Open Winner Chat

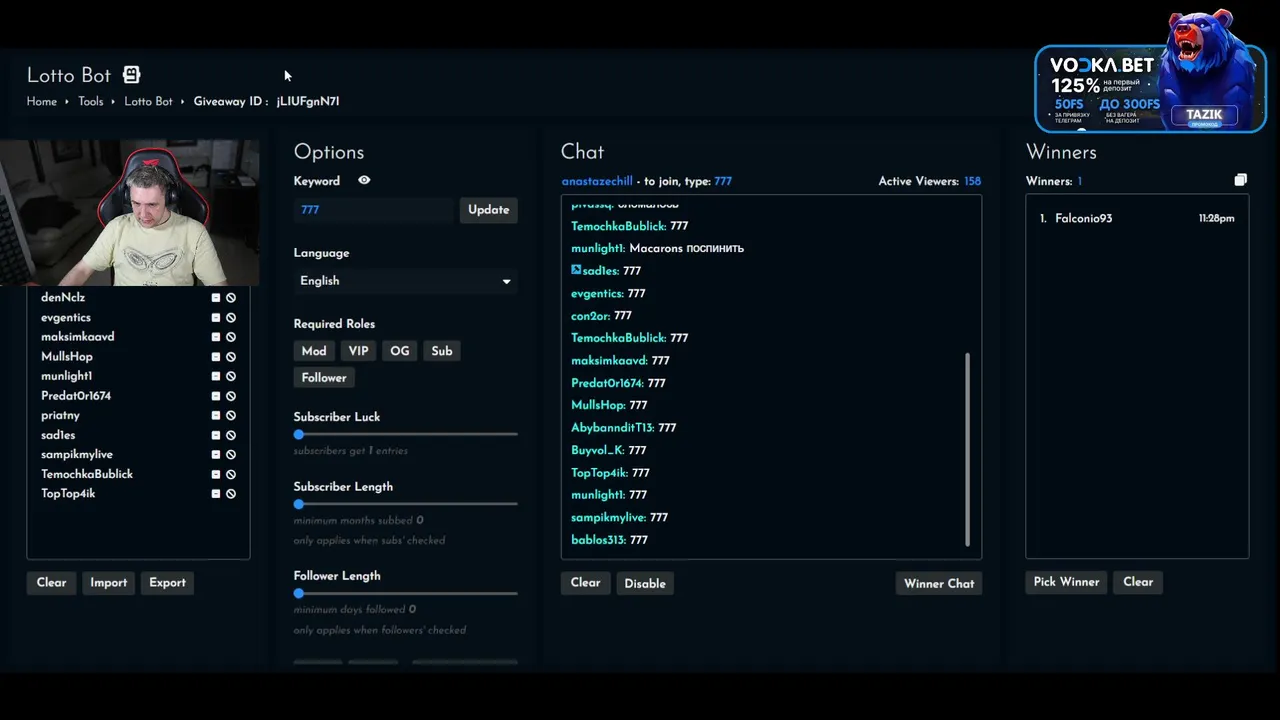(x=939, y=584)
